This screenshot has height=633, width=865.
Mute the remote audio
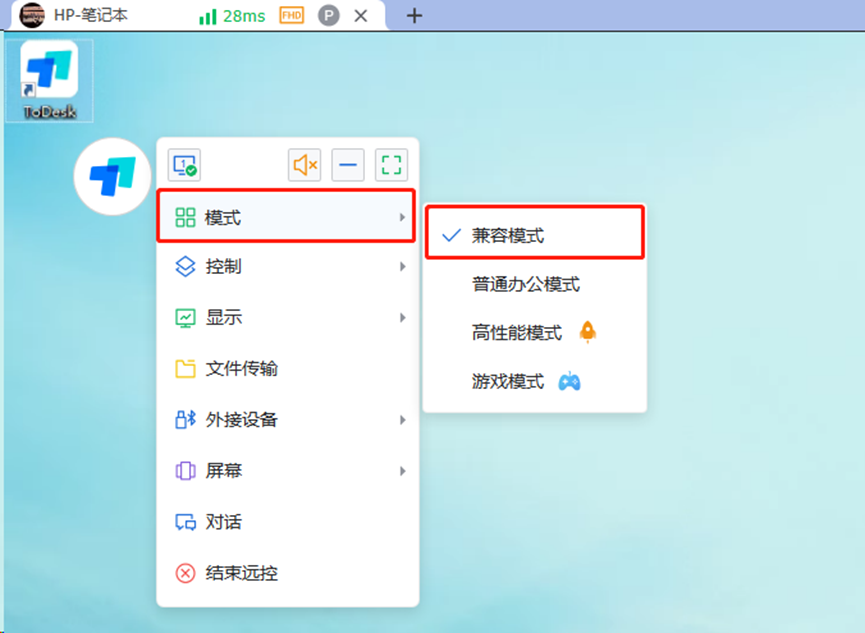(304, 165)
